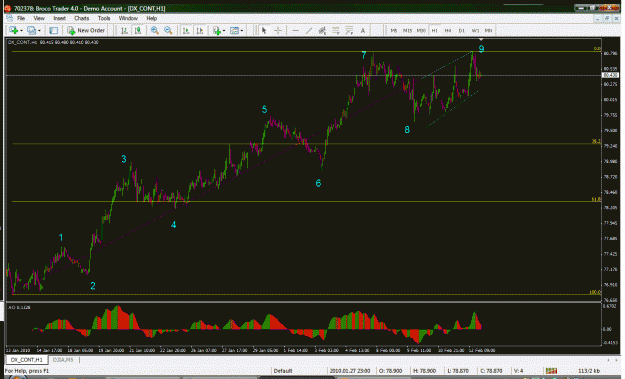
Task: Zoom in on the chart
Action: tap(155, 30)
